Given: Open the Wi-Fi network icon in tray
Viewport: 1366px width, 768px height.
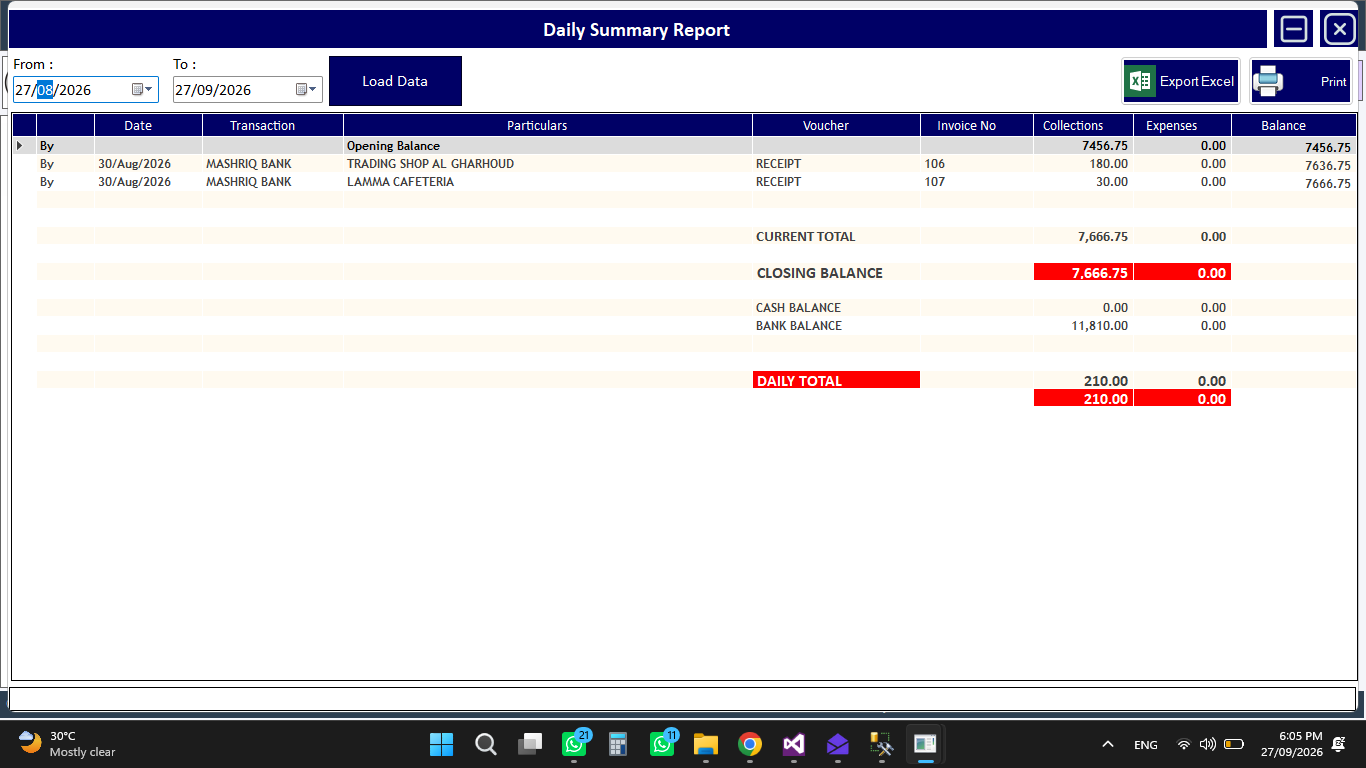Looking at the screenshot, I should pyautogui.click(x=1184, y=744).
